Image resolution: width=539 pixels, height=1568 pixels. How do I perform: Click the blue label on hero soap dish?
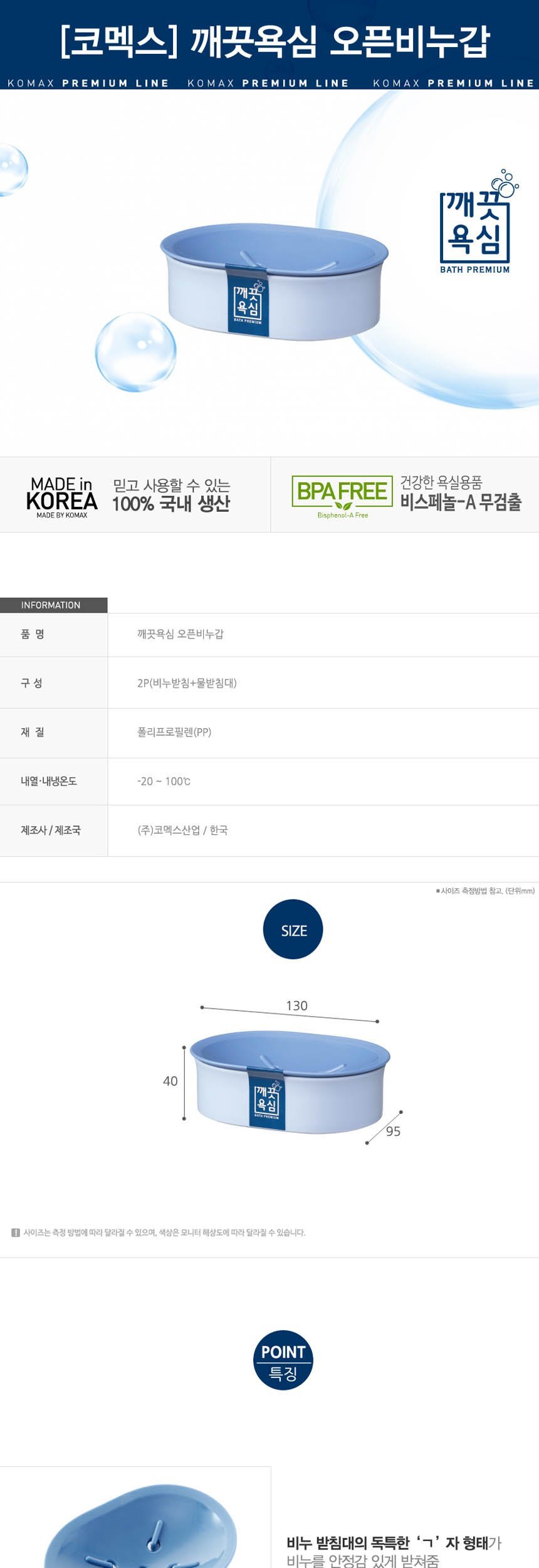click(248, 302)
